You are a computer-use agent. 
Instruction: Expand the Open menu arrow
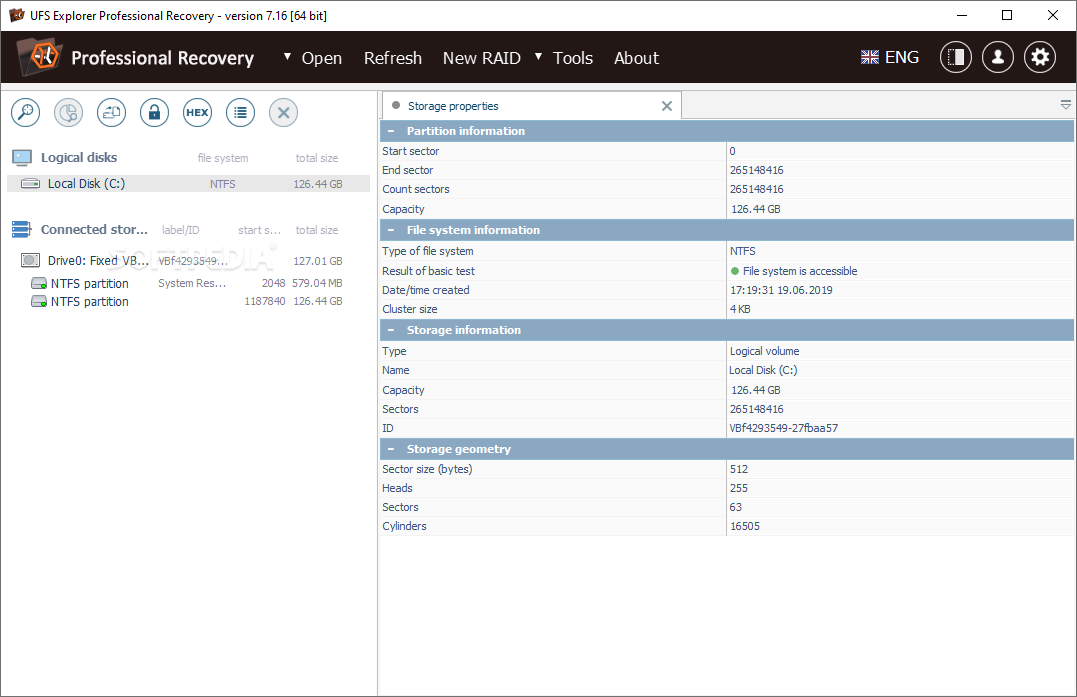tap(287, 57)
